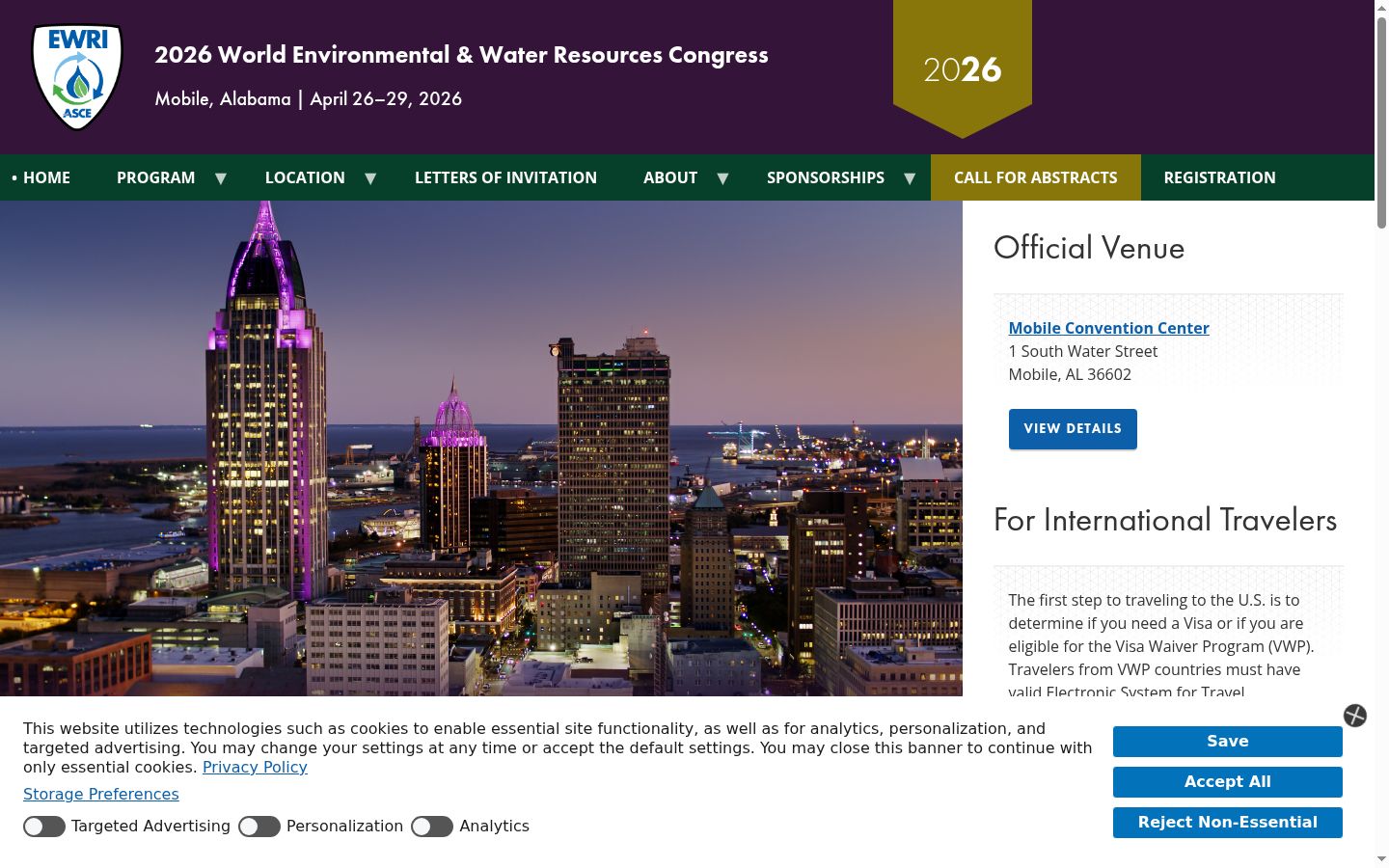Click the 2026 gold banner badge
1389x868 pixels.
tap(963, 69)
